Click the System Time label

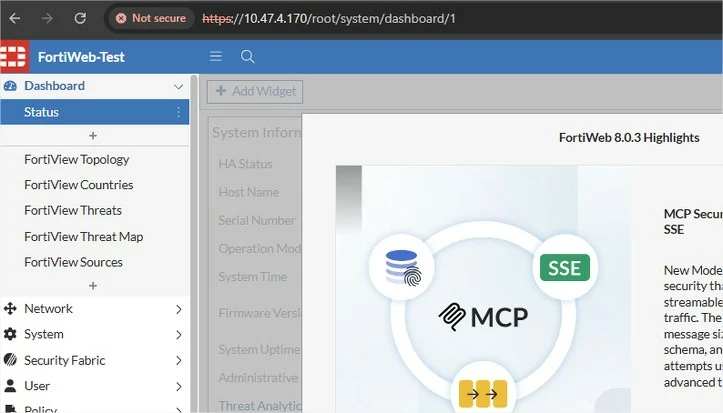253,277
